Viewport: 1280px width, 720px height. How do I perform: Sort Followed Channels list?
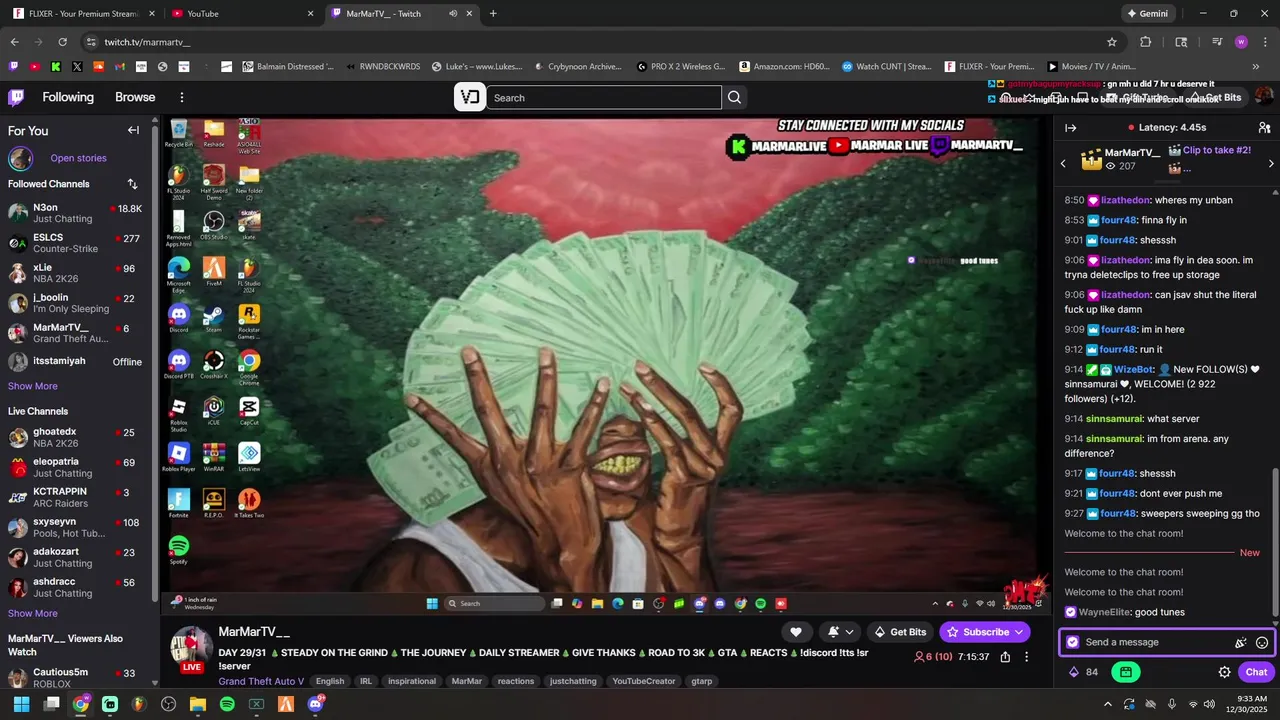[132, 184]
